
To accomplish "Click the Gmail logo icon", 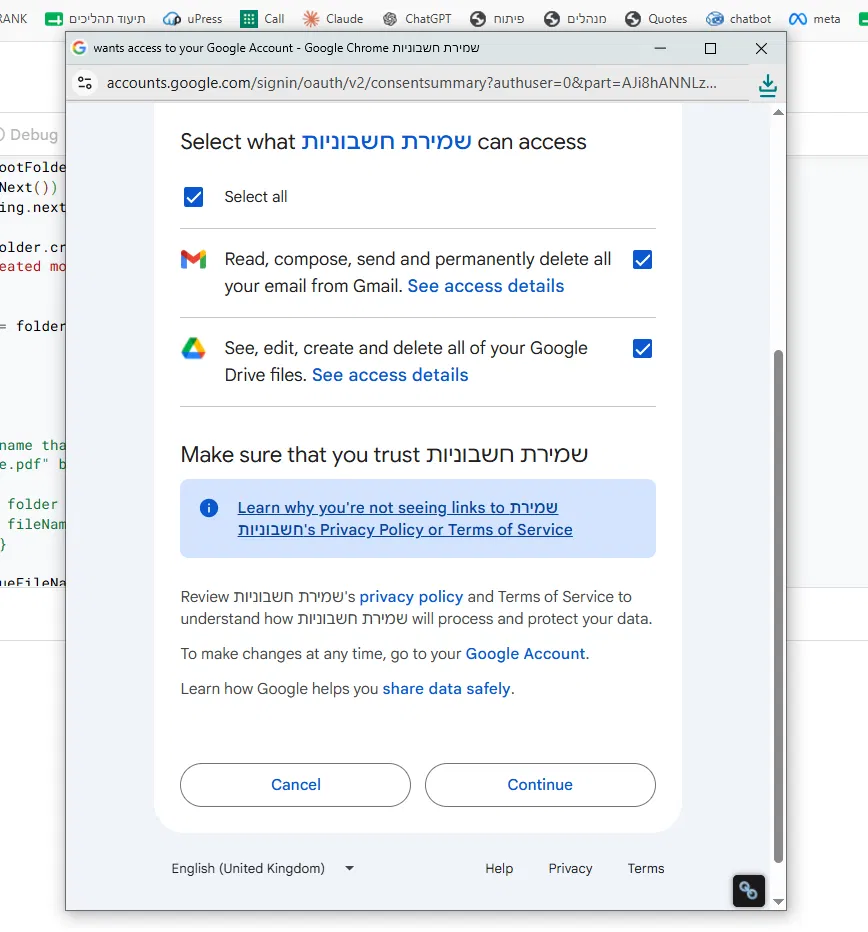I will coord(193,259).
